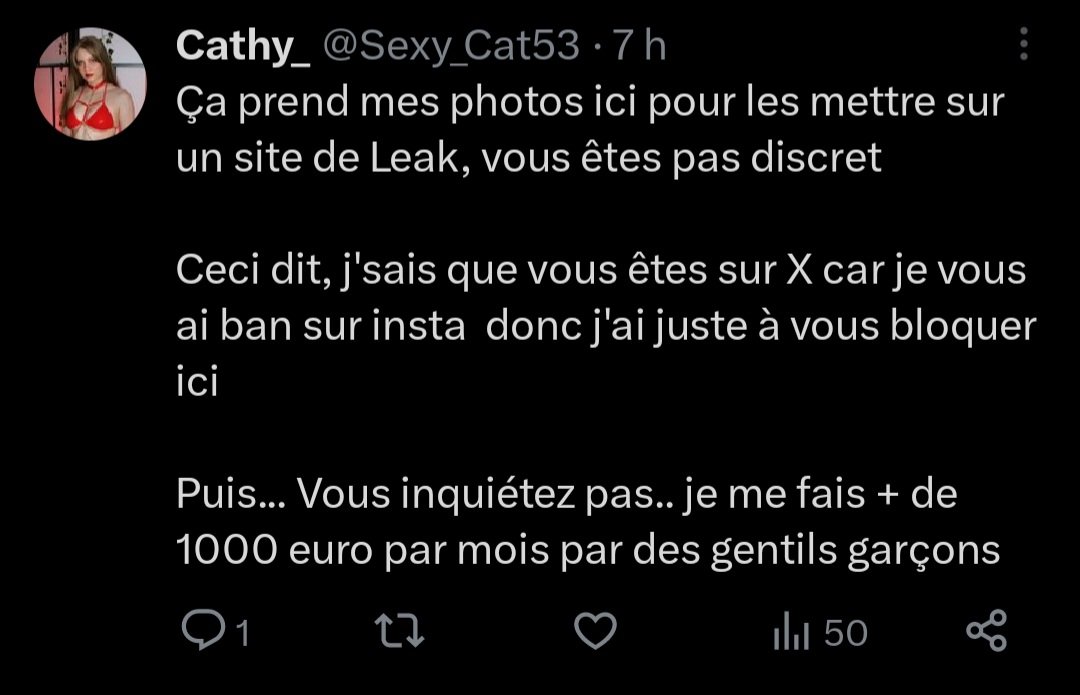Open the @Sexy_Cat53 handle link
The image size is (1080, 695).
click(x=451, y=46)
